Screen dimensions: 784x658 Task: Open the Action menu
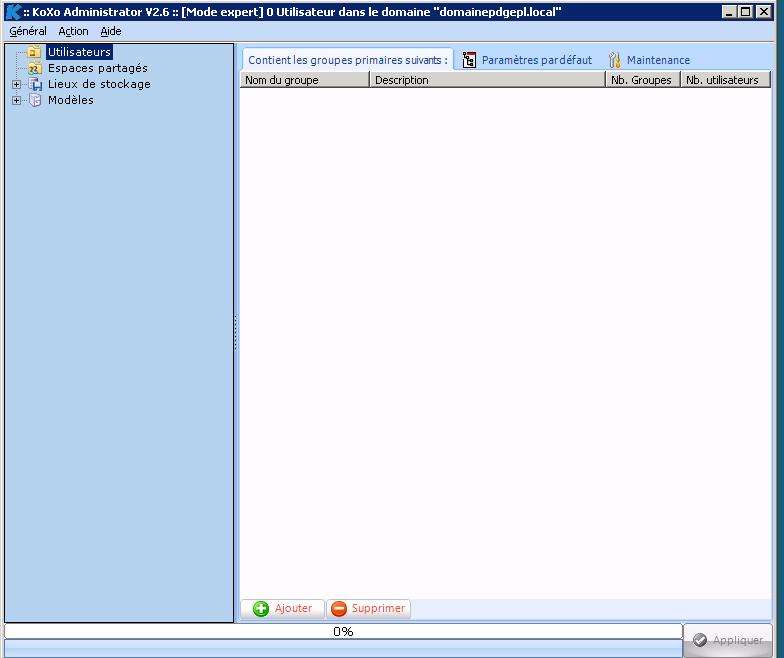[x=73, y=31]
